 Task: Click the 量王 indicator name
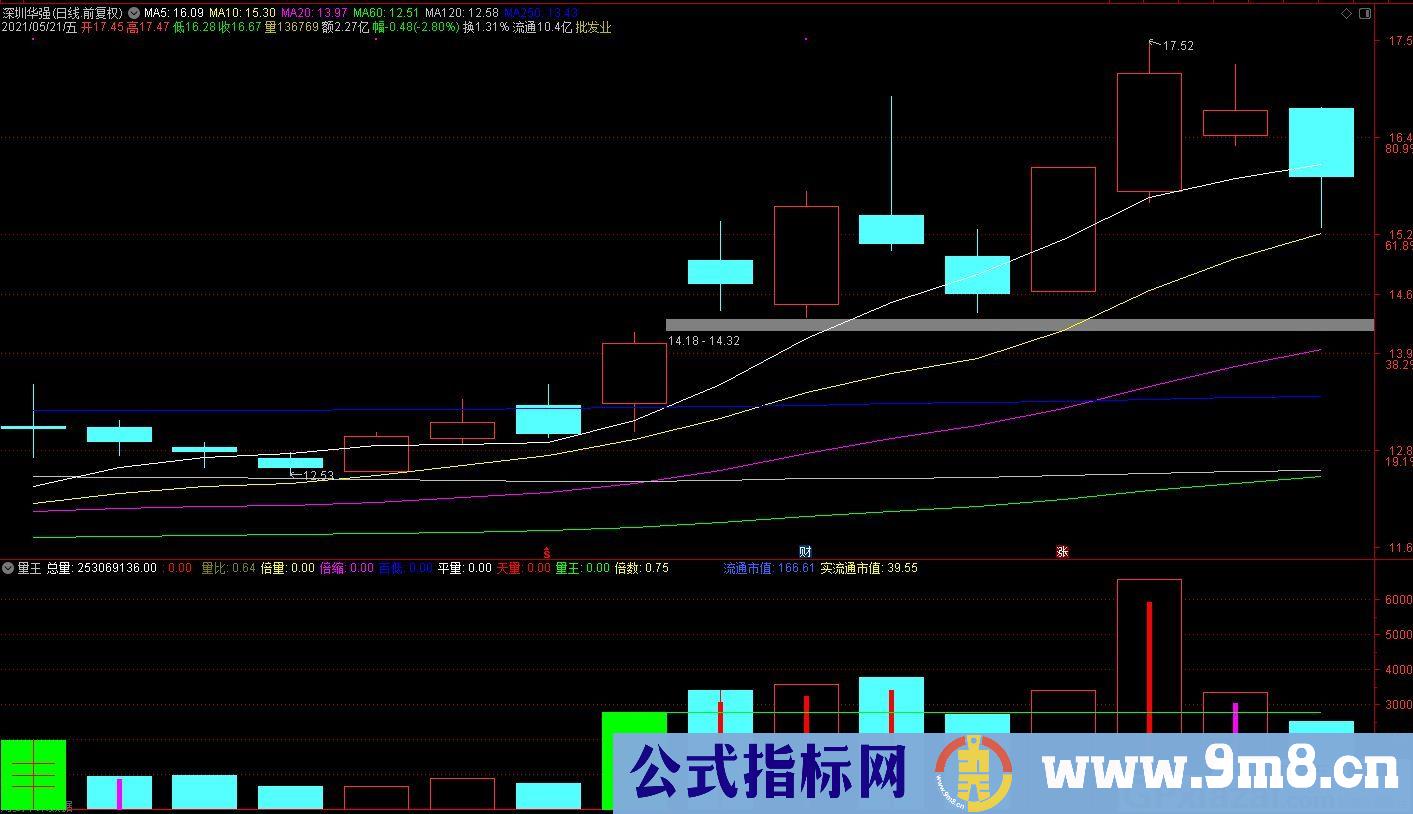[x=29, y=568]
